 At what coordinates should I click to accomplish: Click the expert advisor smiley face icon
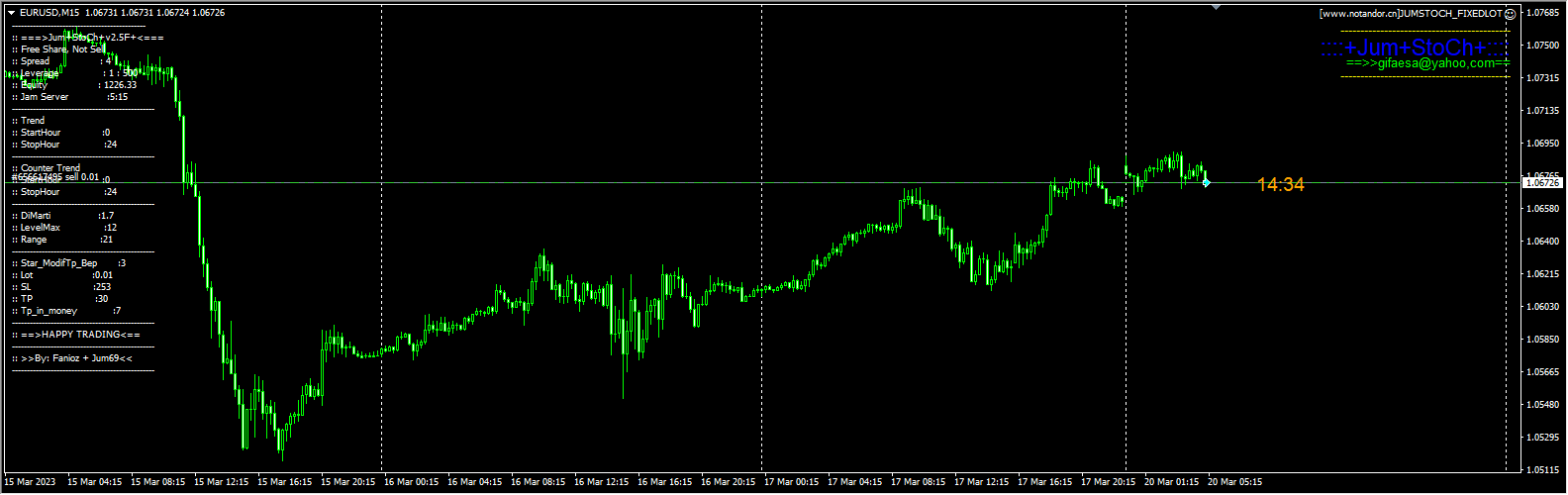coord(1510,14)
